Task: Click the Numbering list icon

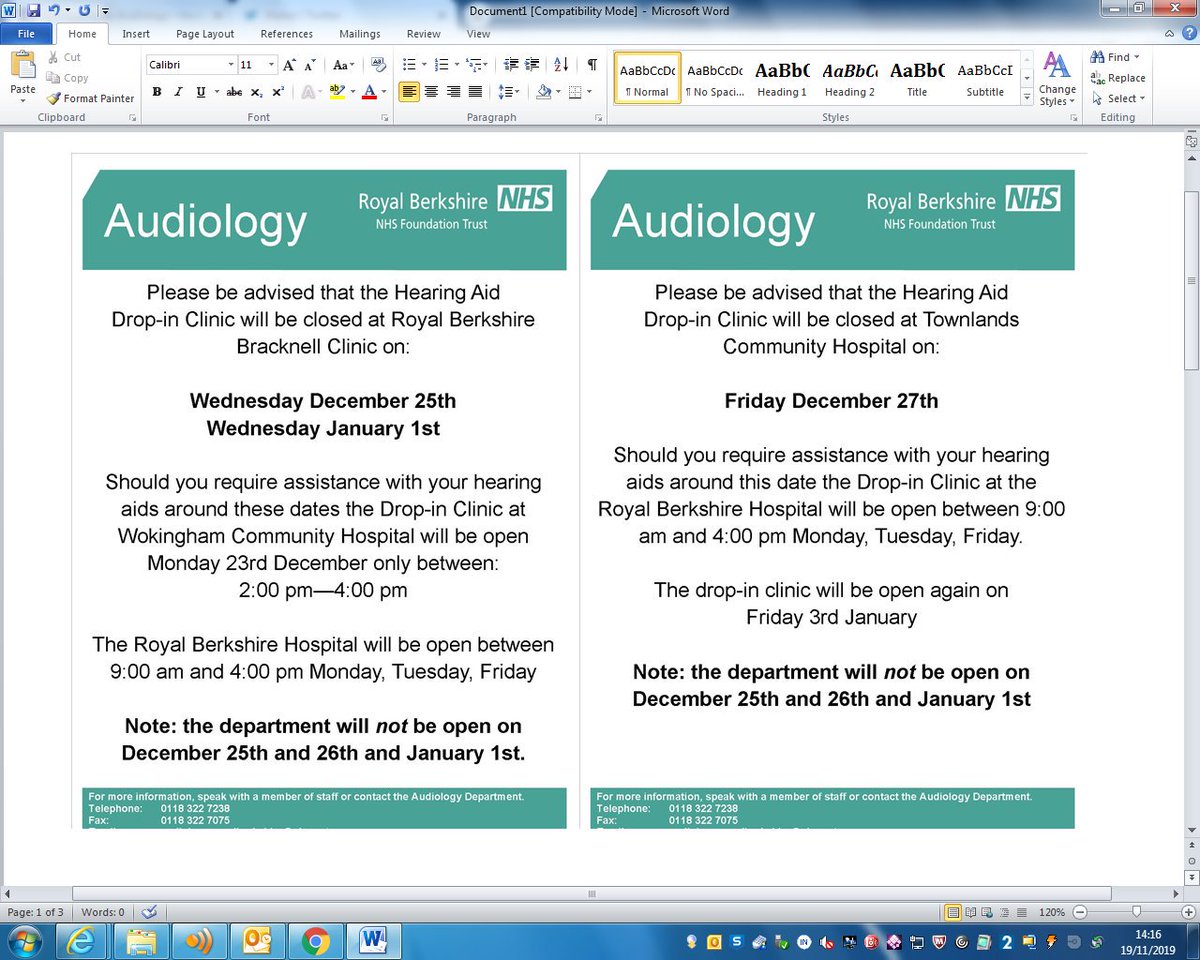Action: (x=441, y=65)
